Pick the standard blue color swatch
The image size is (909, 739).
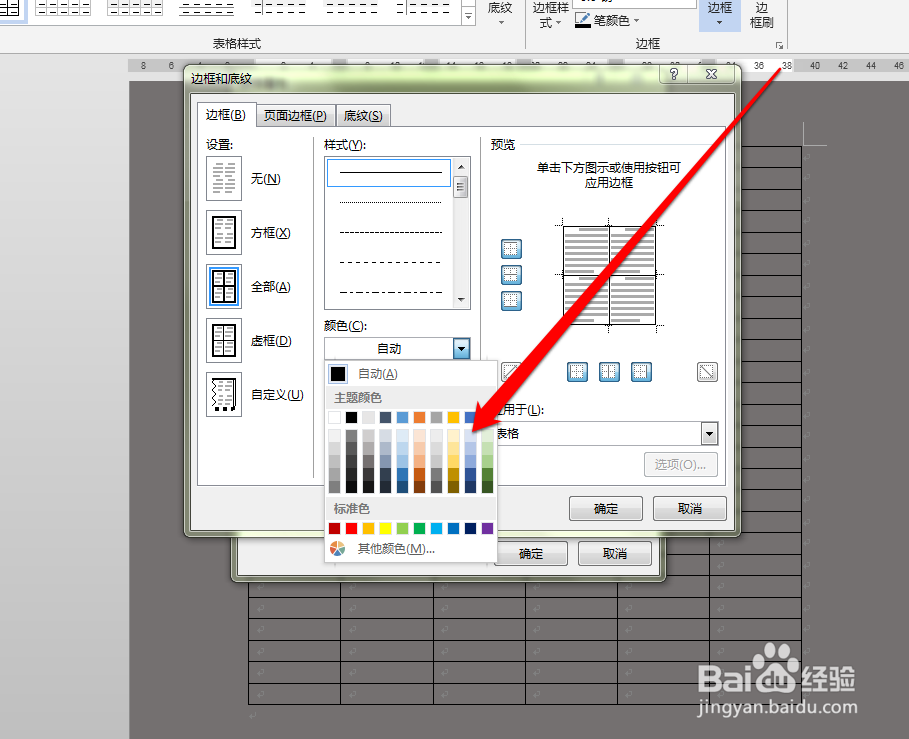(453, 528)
